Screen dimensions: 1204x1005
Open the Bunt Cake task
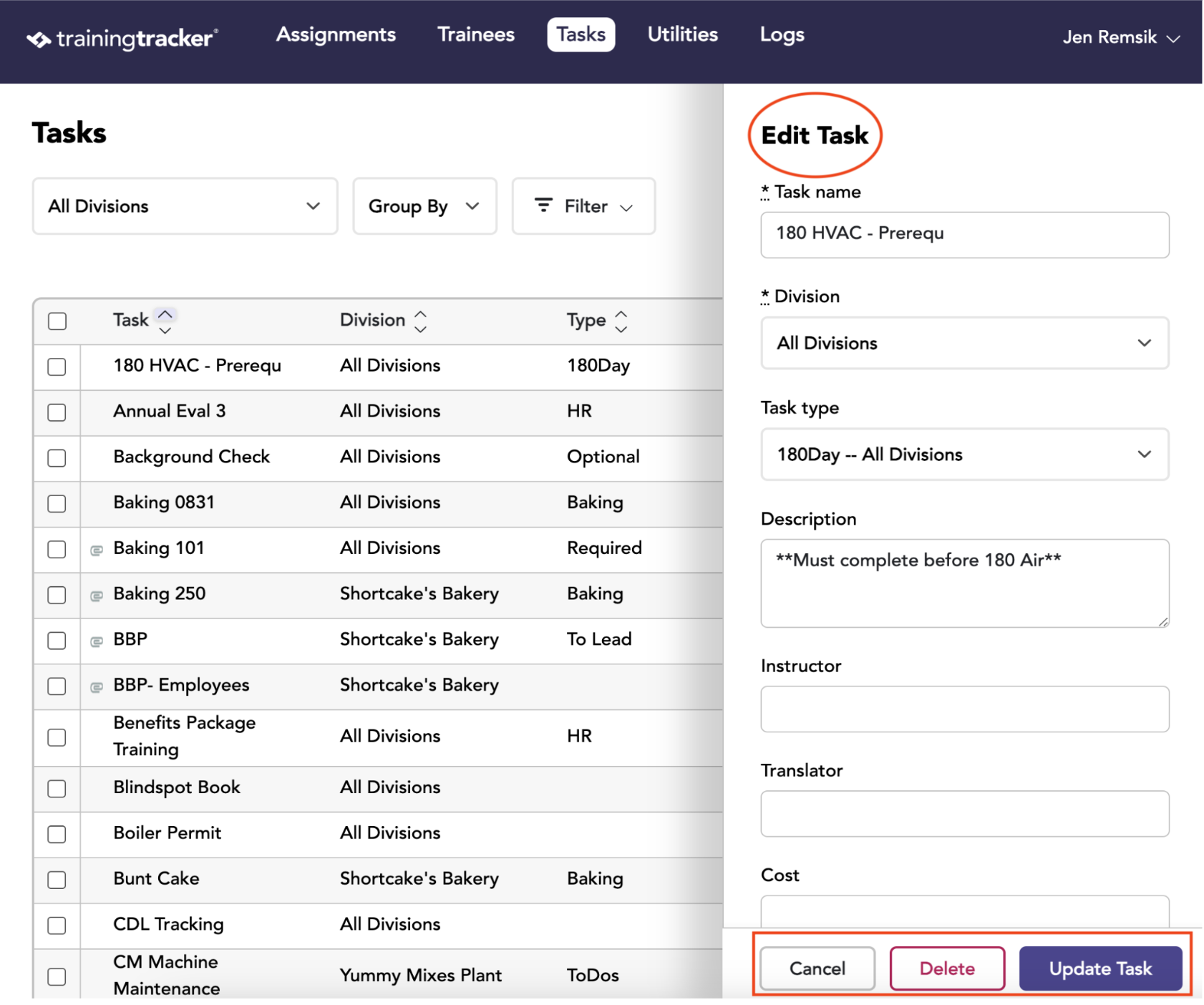tap(156, 879)
